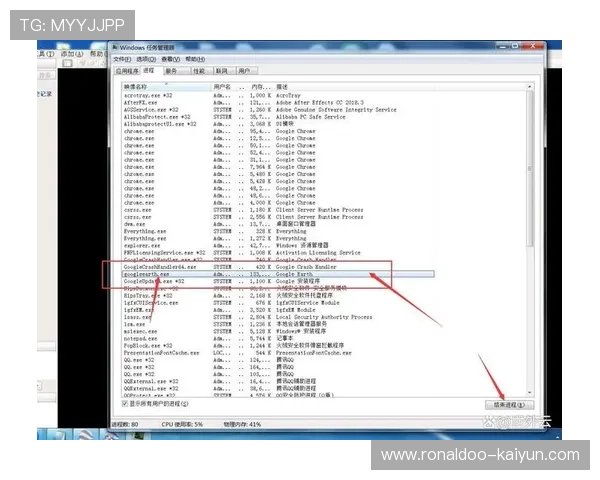Click the vertical scrollbar thumb of process list
600x480 pixels.
point(530,168)
